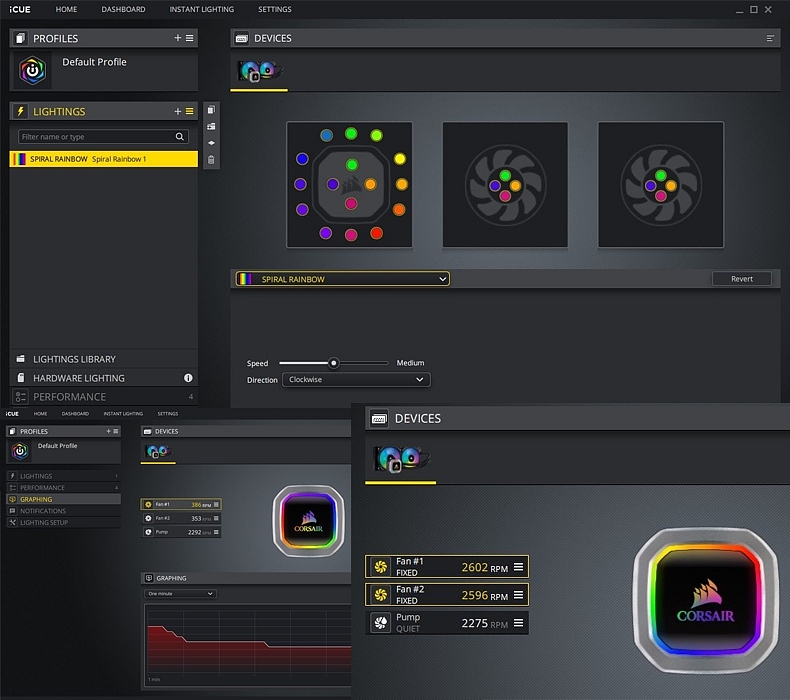790x700 pixels.
Task: Click the Fan #1 2602 RPM row in the enlarged panel
Action: click(447, 567)
